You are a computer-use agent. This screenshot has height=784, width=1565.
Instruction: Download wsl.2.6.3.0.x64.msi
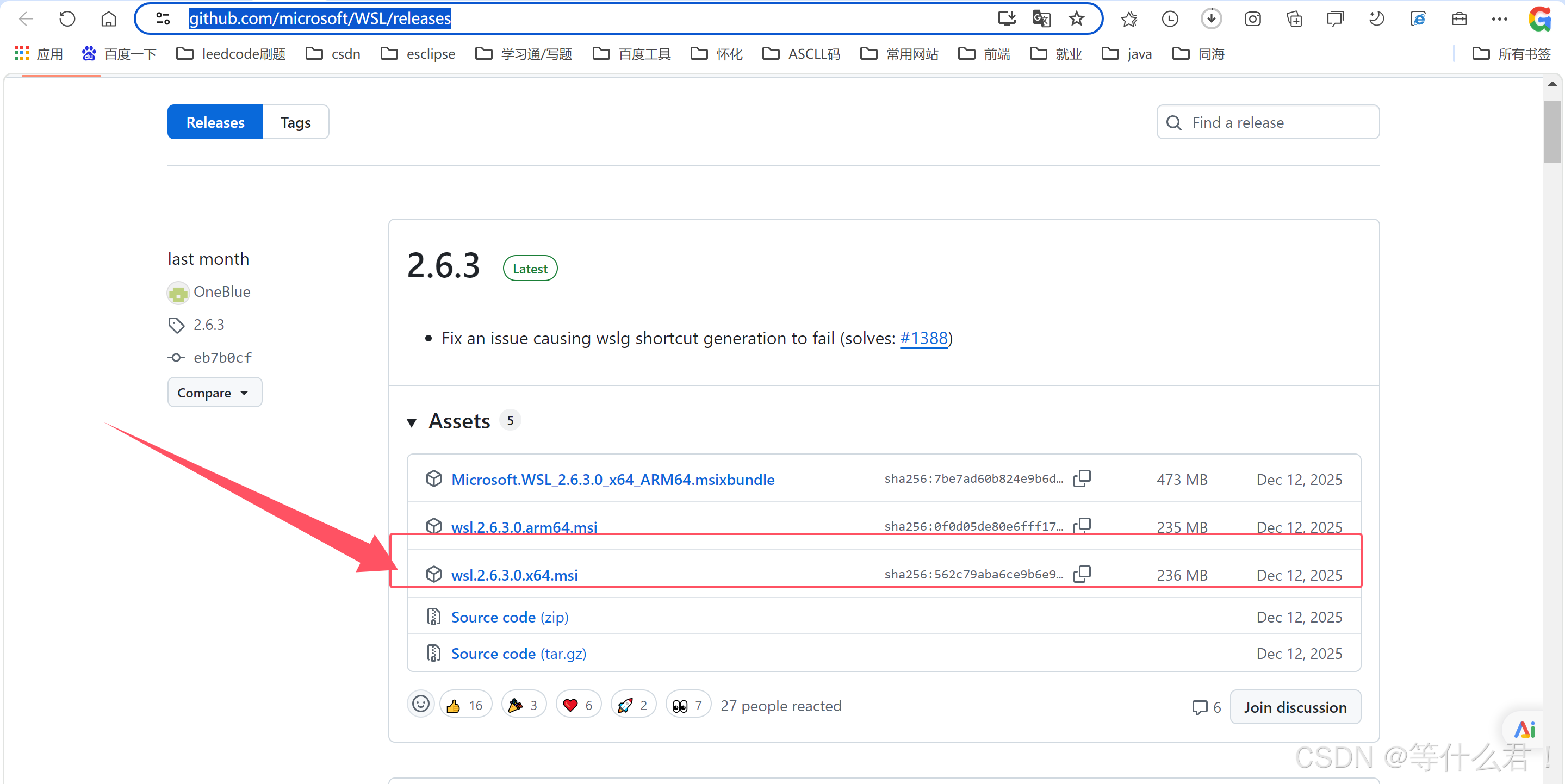pos(514,575)
